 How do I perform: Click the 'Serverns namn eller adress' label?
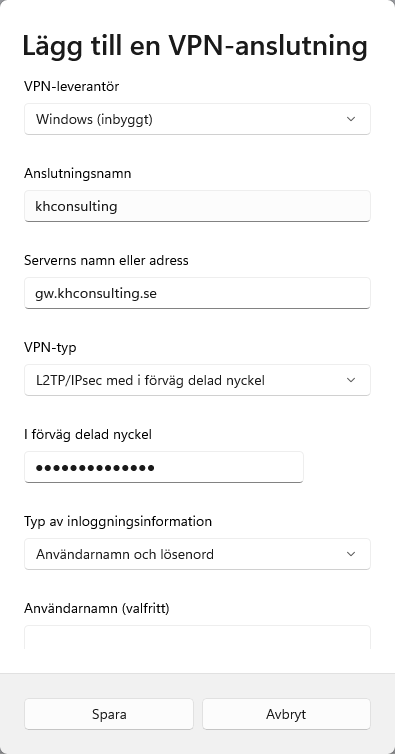point(106,260)
